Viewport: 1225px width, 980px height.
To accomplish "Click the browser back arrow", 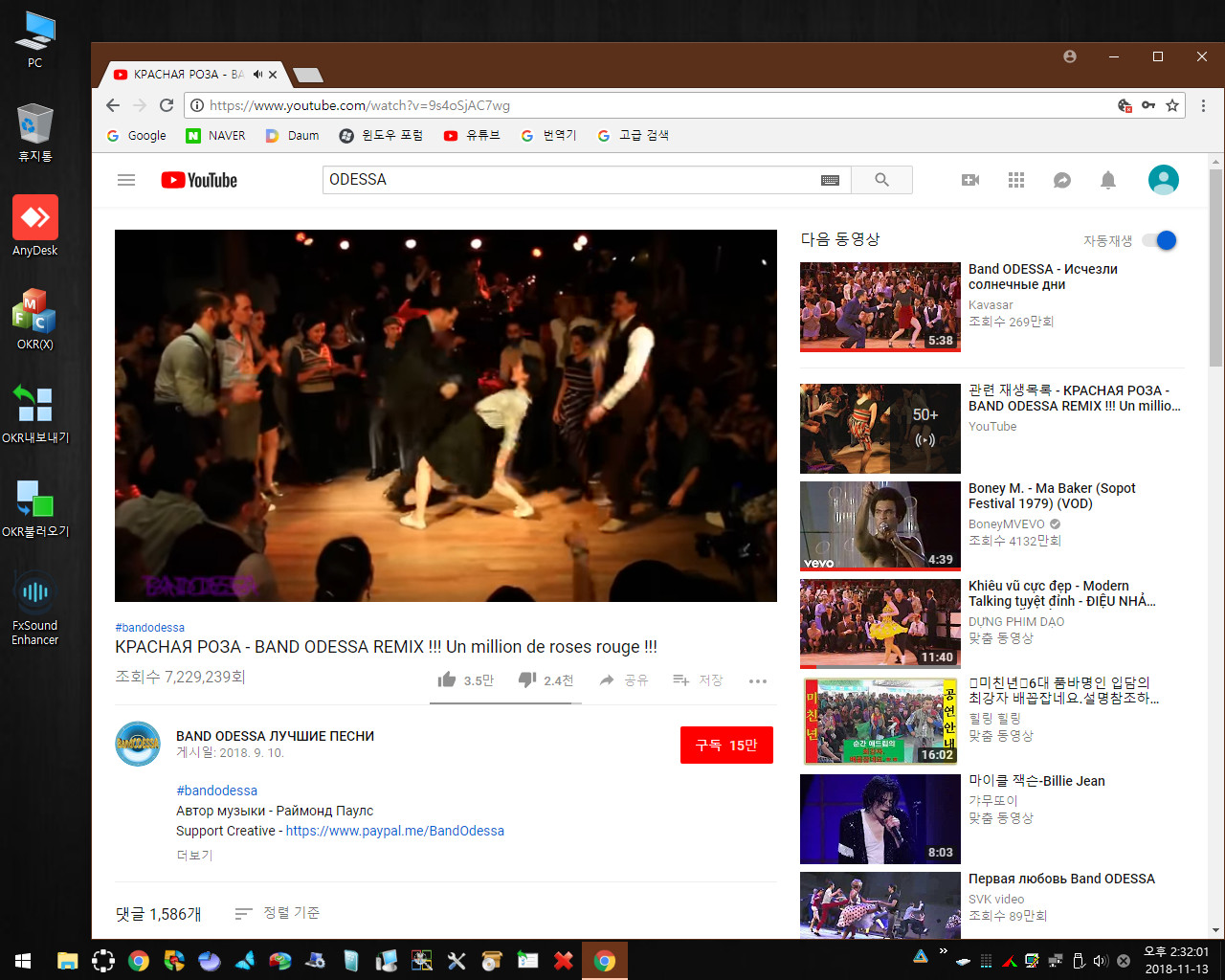I will pos(113,105).
